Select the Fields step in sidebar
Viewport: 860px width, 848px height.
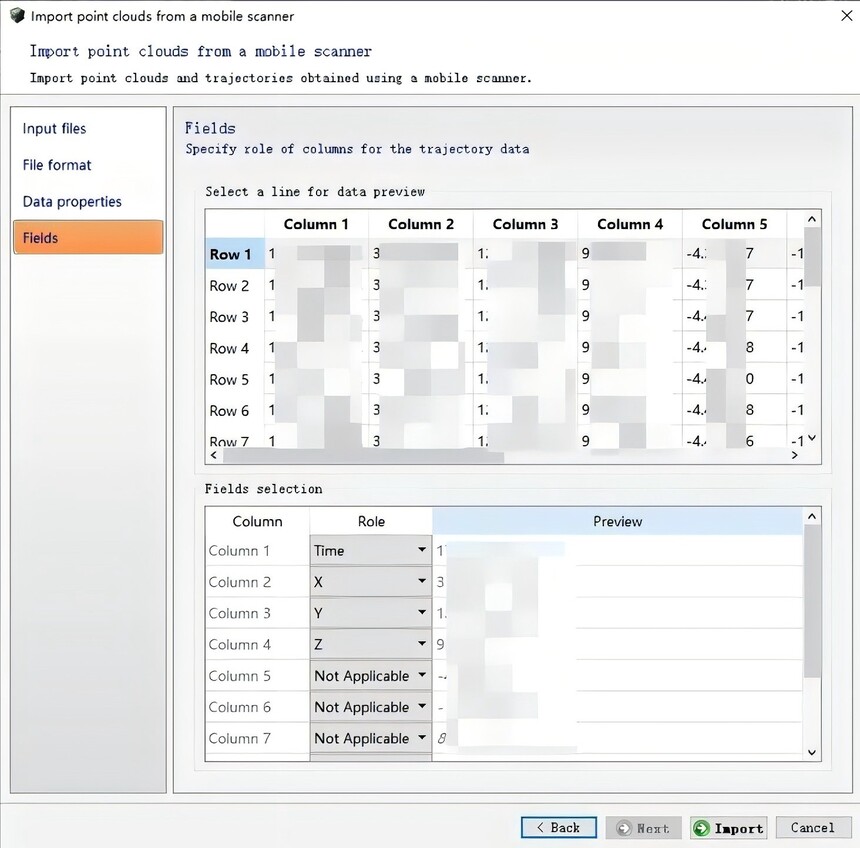click(x=88, y=238)
